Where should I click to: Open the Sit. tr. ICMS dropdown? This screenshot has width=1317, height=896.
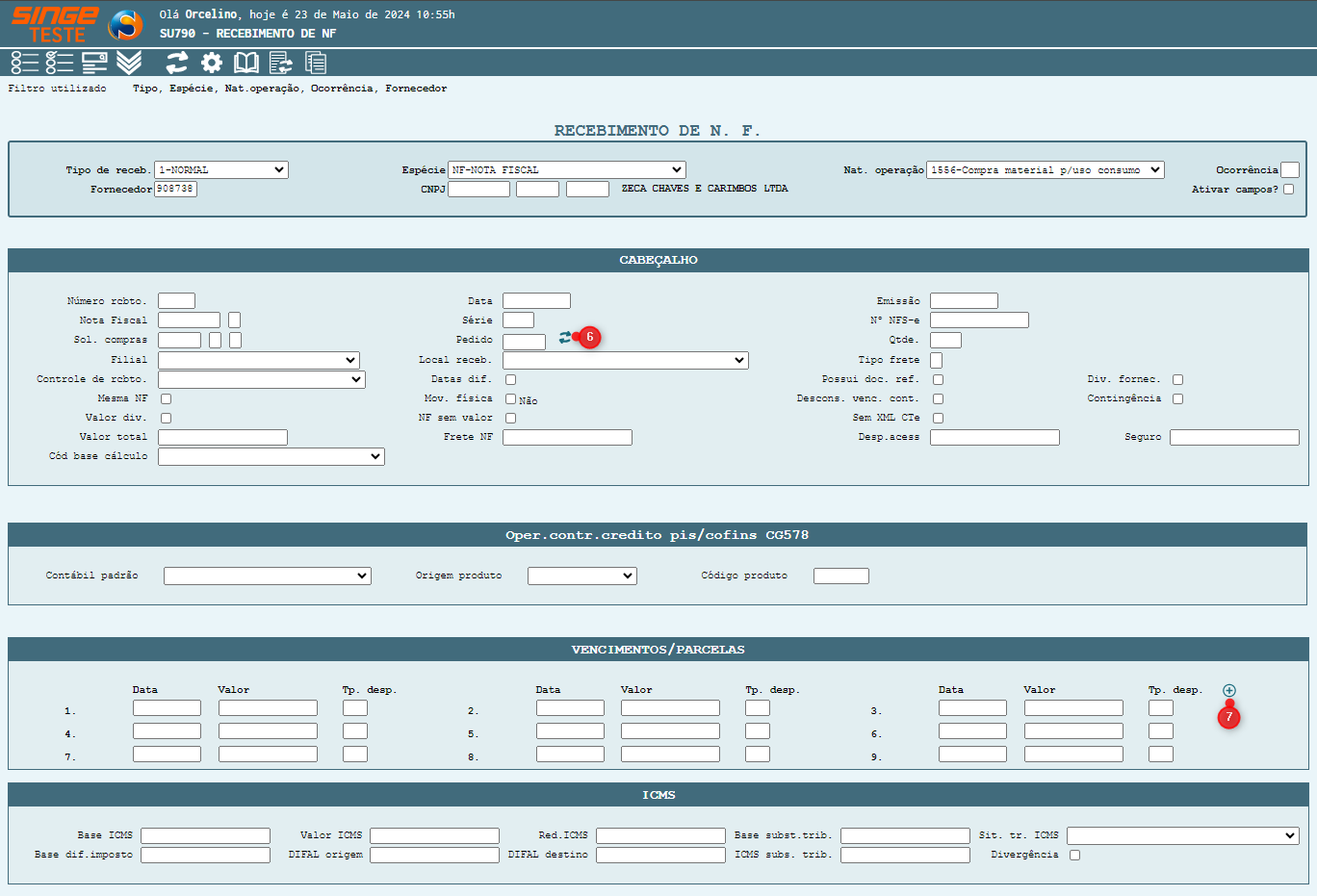point(1182,835)
